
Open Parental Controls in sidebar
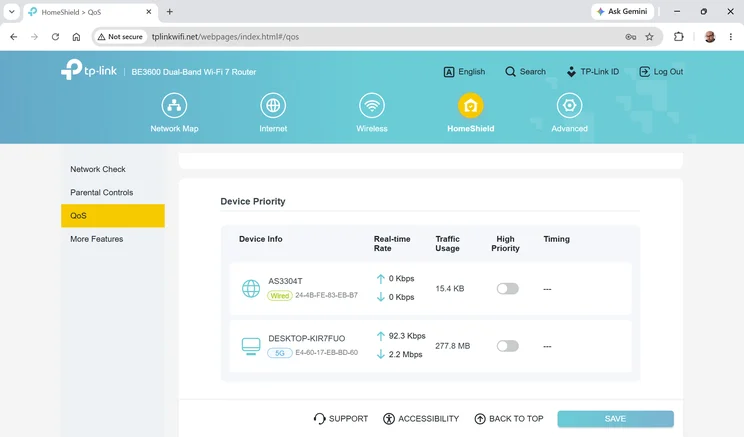(102, 192)
